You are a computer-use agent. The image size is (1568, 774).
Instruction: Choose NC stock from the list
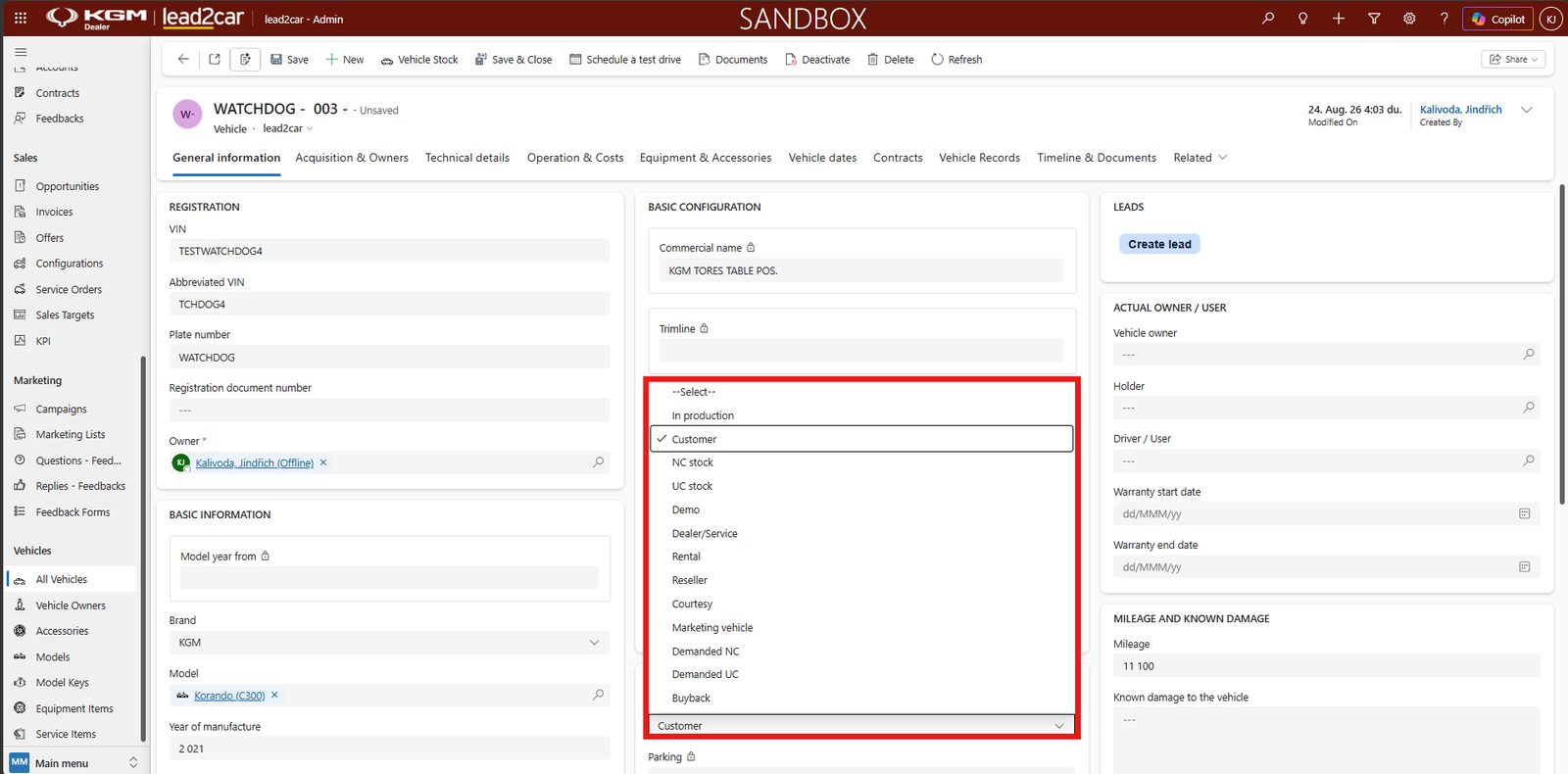coord(861,462)
